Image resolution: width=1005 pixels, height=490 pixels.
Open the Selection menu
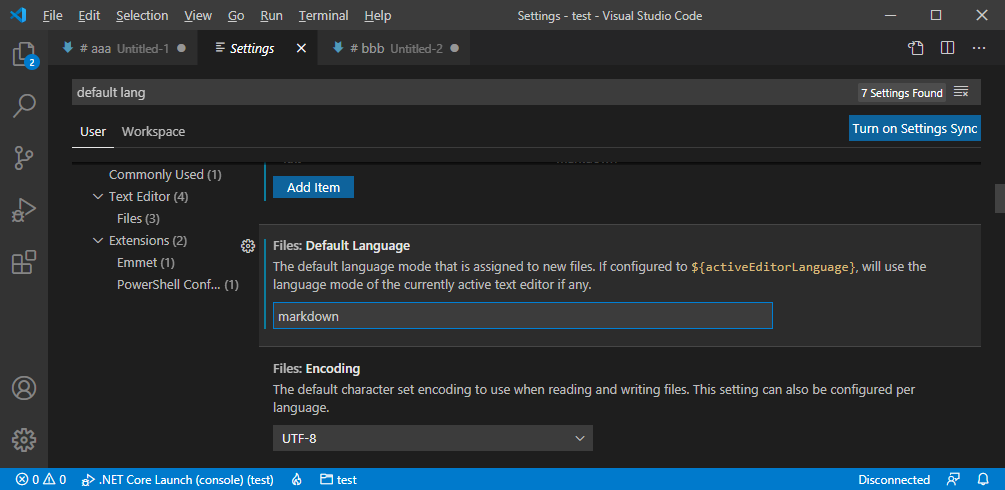click(142, 15)
